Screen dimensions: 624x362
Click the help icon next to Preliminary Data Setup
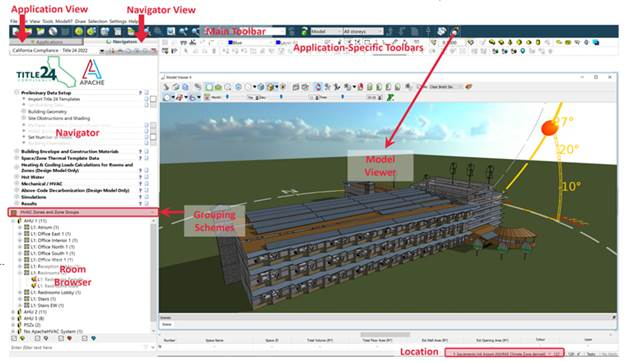click(140, 93)
